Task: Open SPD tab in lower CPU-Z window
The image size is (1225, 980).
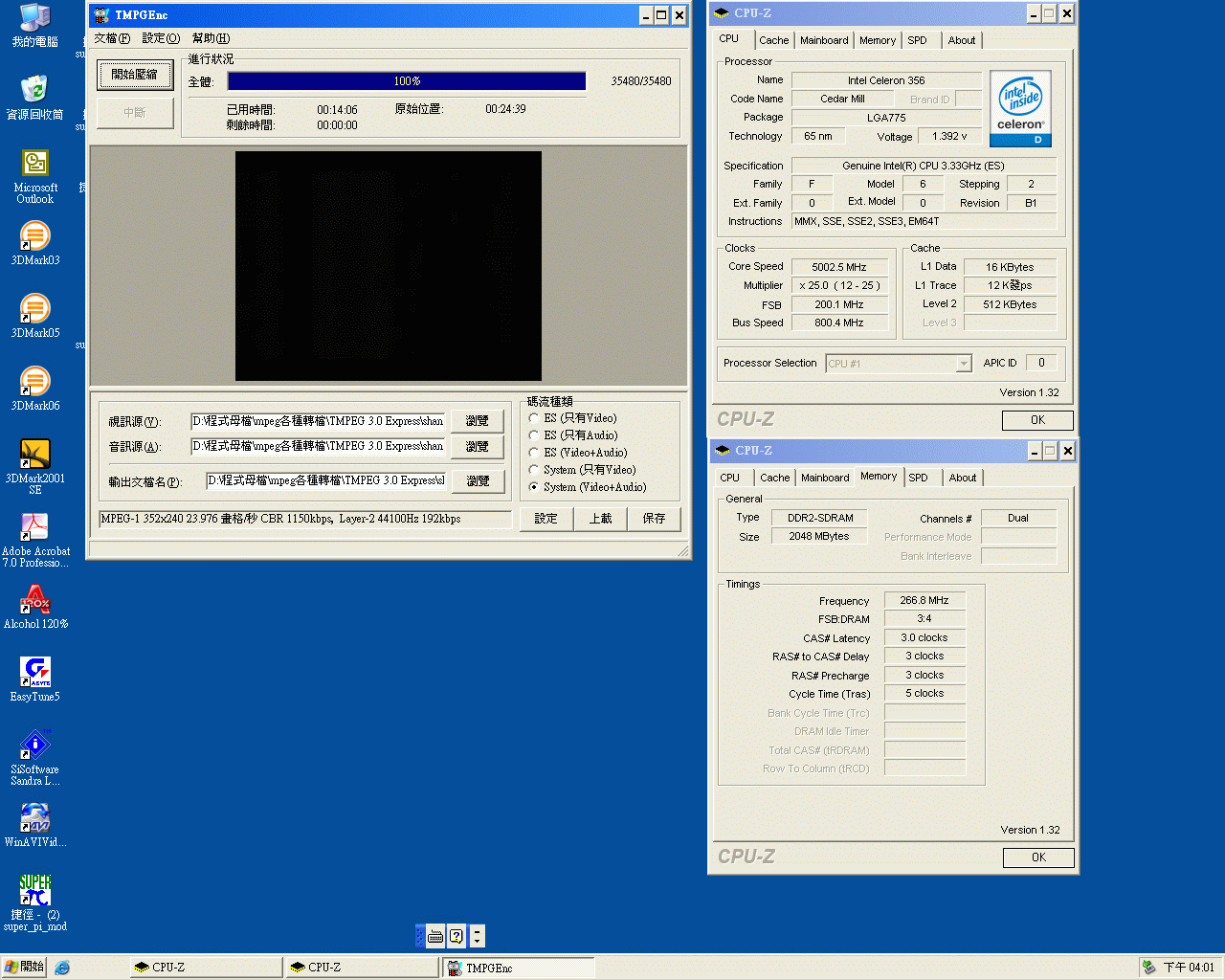Action: pos(918,478)
